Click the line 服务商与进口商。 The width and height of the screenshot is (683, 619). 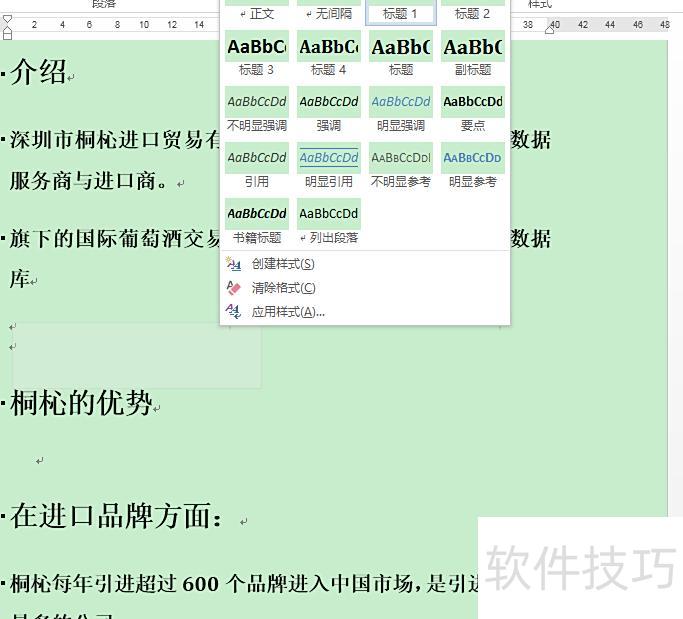89,180
